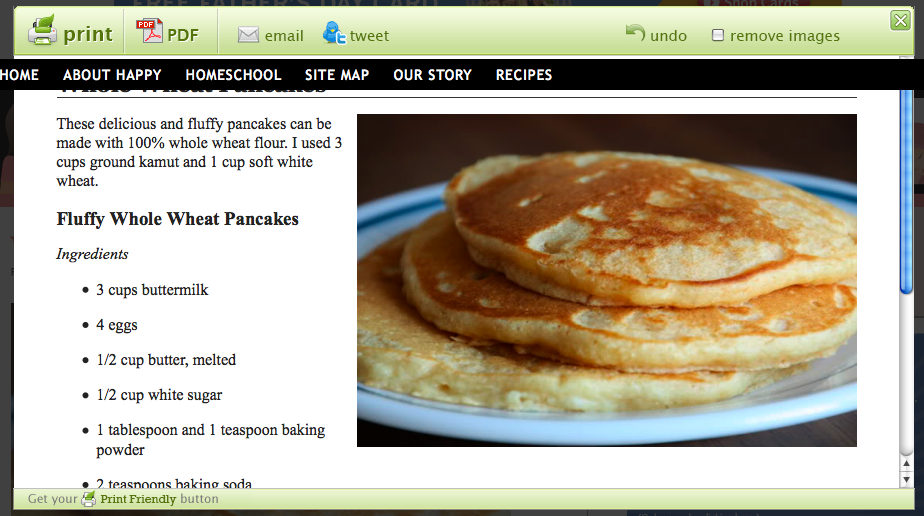
Task: Select OUR STORY in navigation bar
Action: pyautogui.click(x=433, y=75)
